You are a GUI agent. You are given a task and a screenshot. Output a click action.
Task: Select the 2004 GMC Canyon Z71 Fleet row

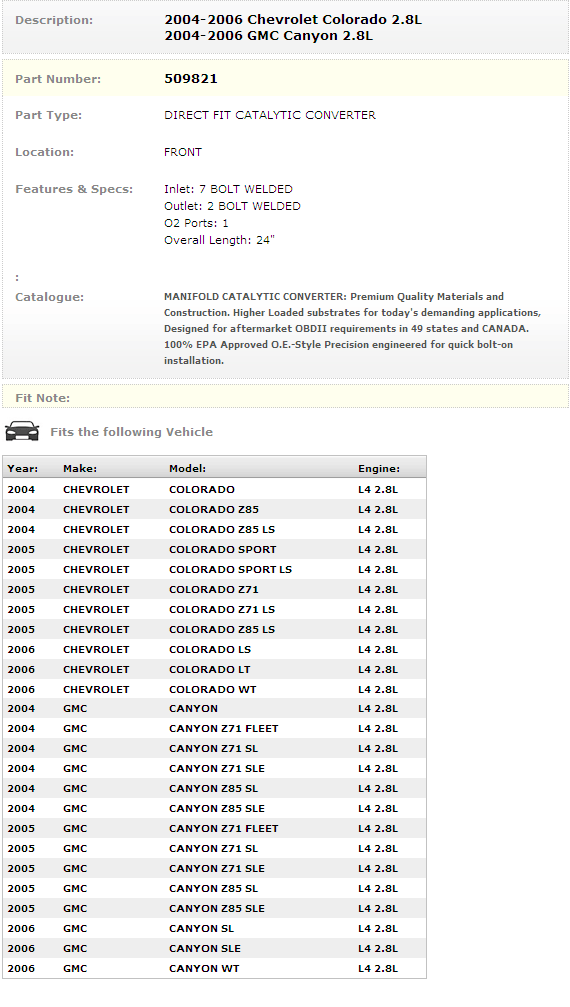(214, 728)
